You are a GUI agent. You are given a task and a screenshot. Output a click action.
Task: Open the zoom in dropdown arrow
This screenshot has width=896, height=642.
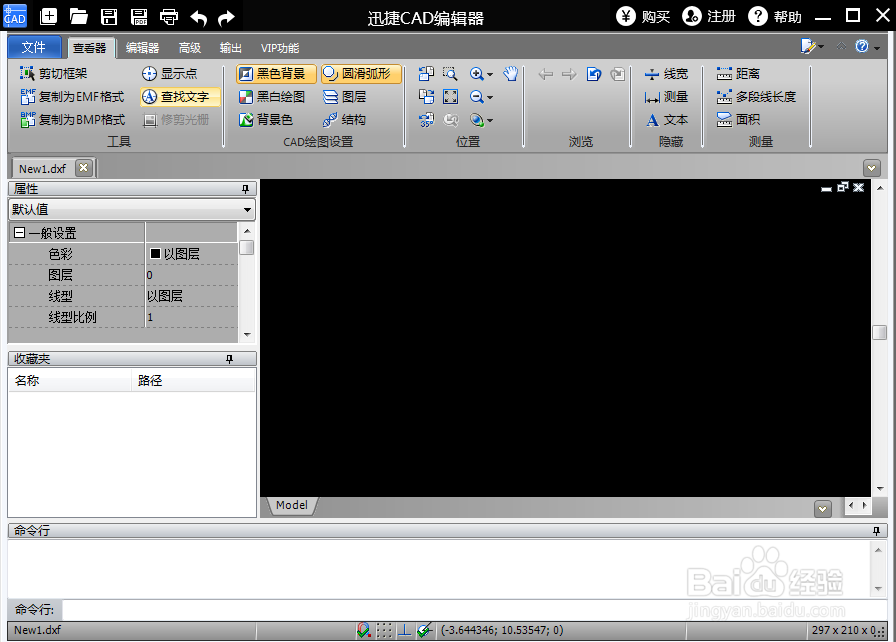(490, 74)
